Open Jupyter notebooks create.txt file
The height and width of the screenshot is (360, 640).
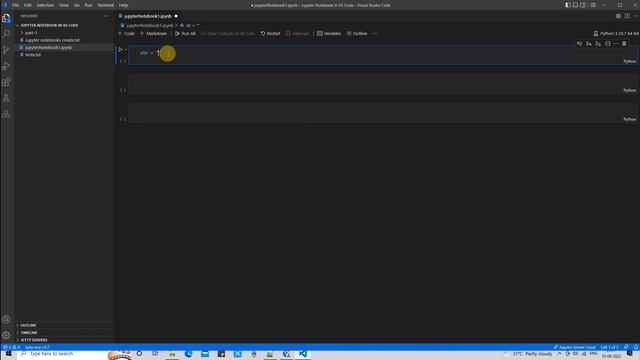[x=52, y=40]
